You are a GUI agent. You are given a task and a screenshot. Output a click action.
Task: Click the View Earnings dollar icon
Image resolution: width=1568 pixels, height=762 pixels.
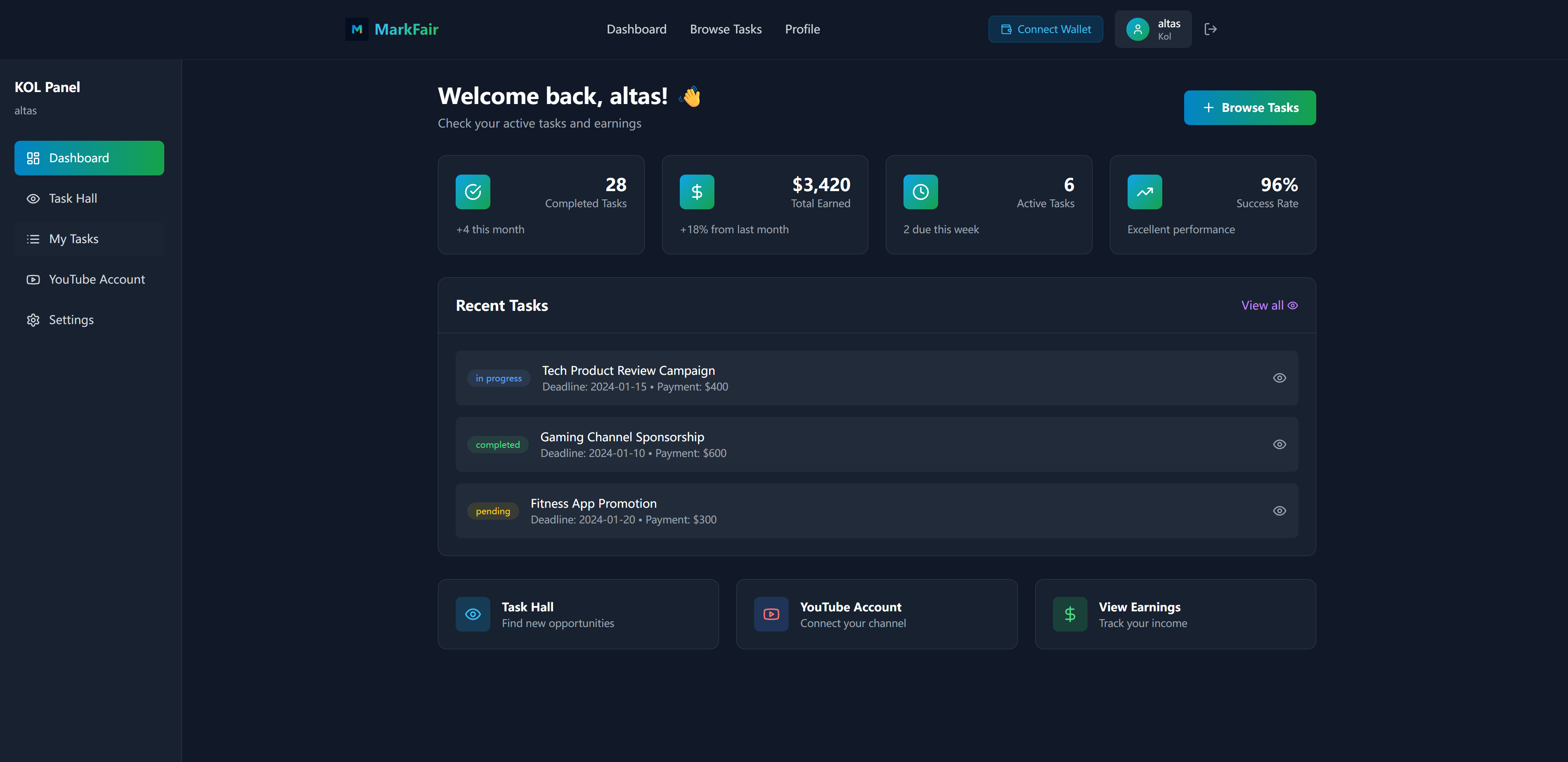click(x=1069, y=614)
